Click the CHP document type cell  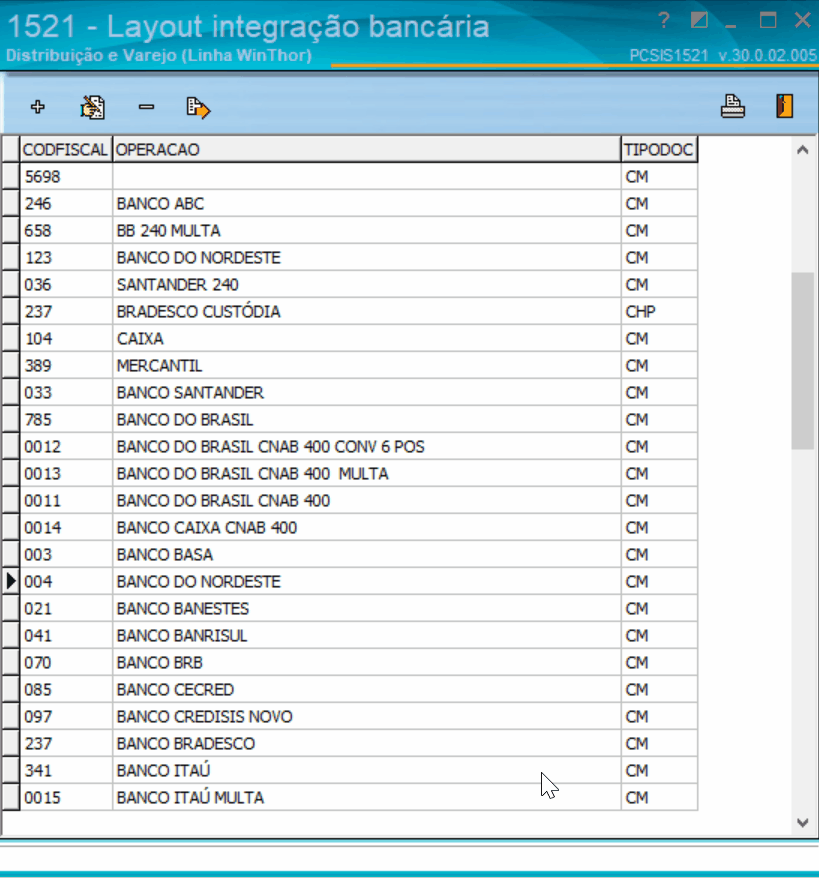659,311
